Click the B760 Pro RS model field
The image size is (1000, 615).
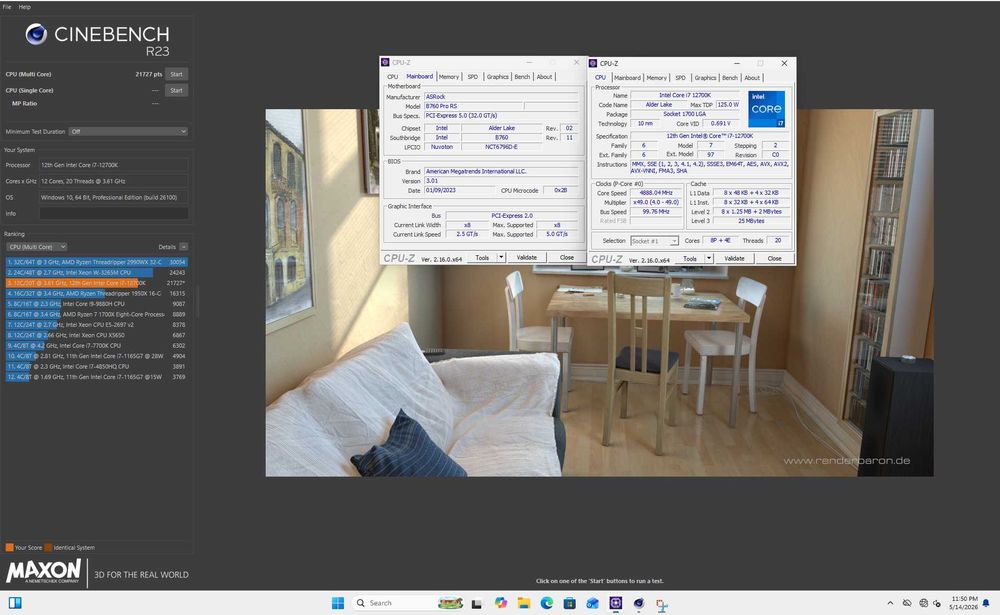pos(473,107)
